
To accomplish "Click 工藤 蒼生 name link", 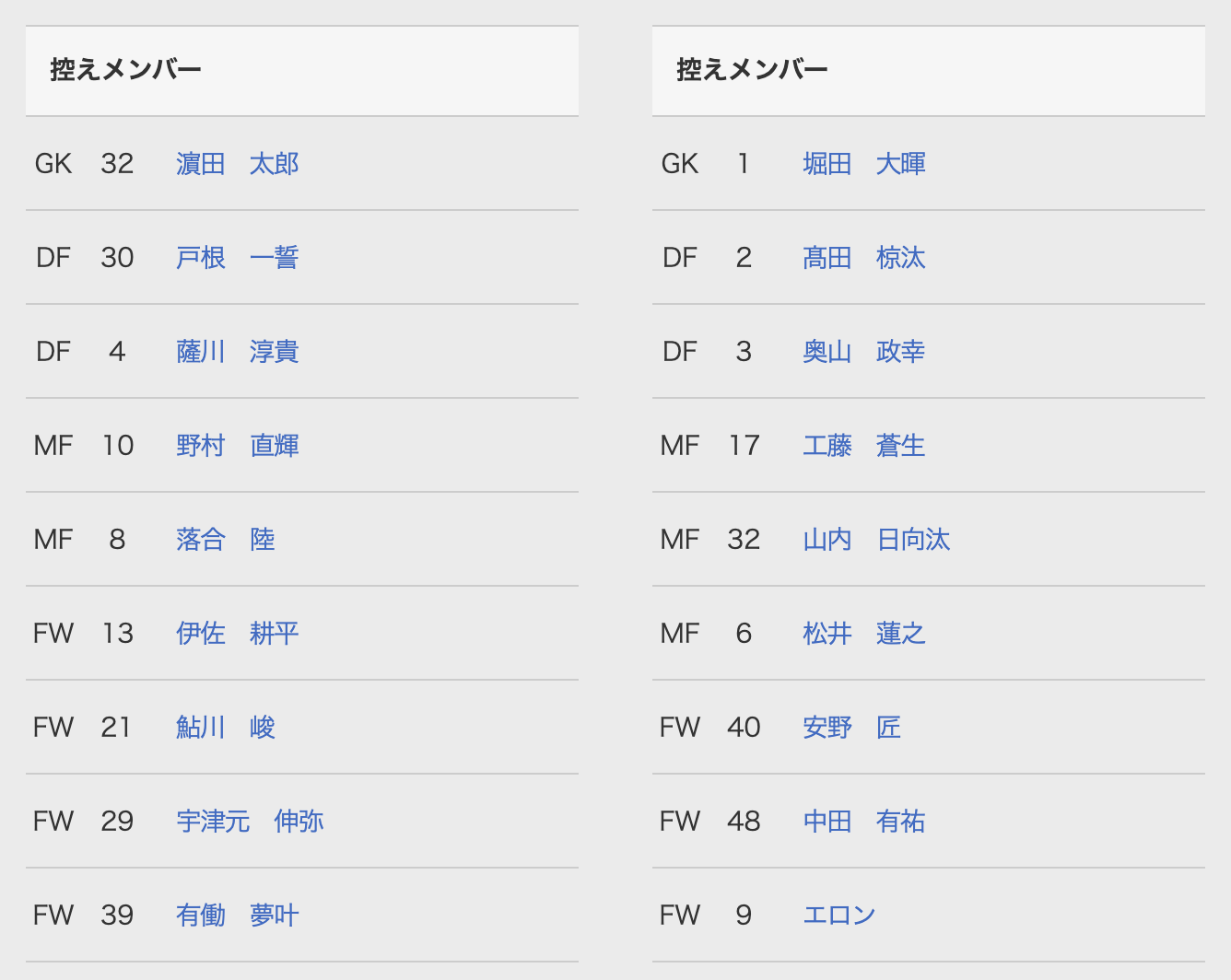I will tap(864, 446).
